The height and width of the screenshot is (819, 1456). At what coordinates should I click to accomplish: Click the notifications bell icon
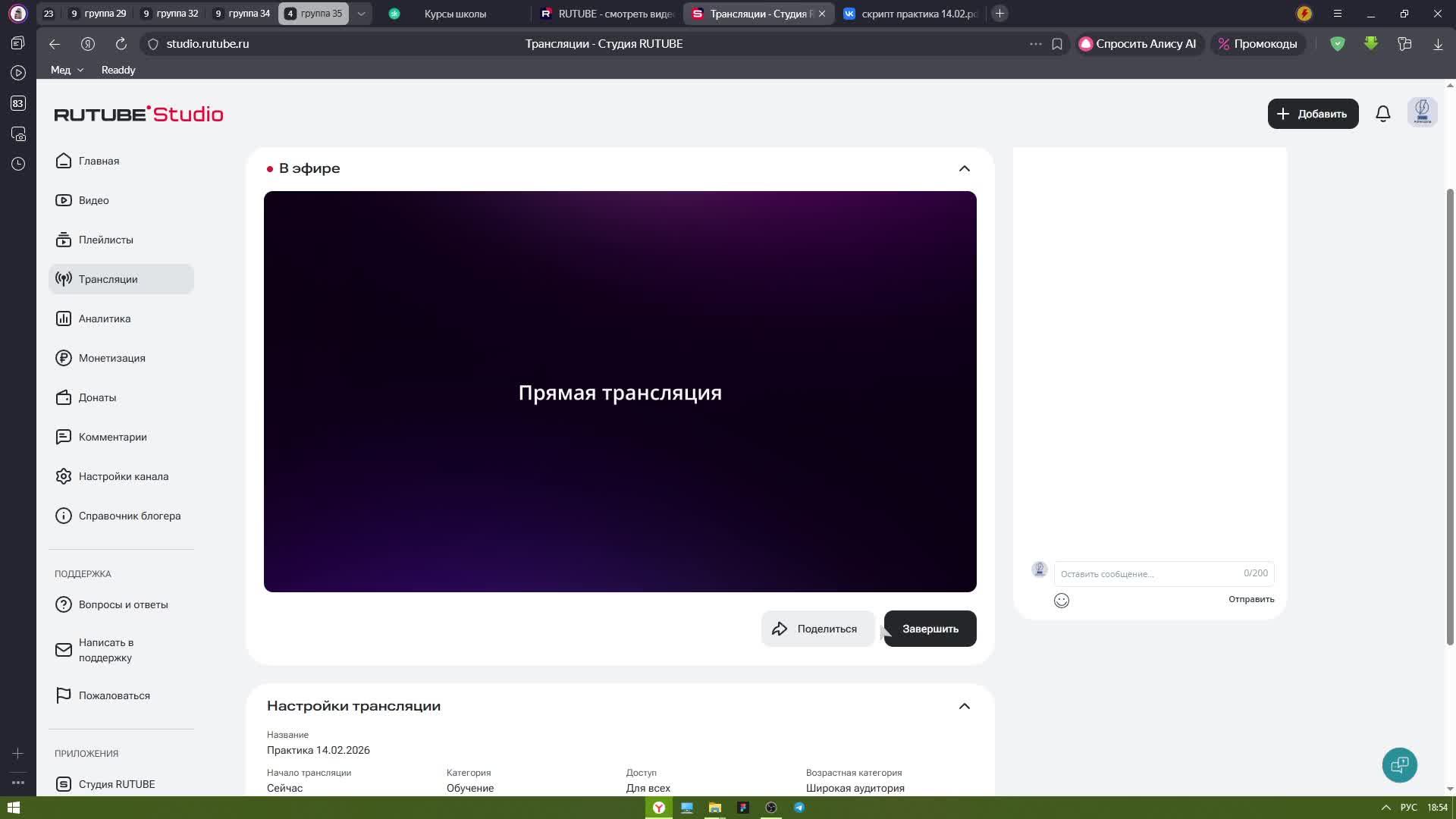coord(1382,114)
